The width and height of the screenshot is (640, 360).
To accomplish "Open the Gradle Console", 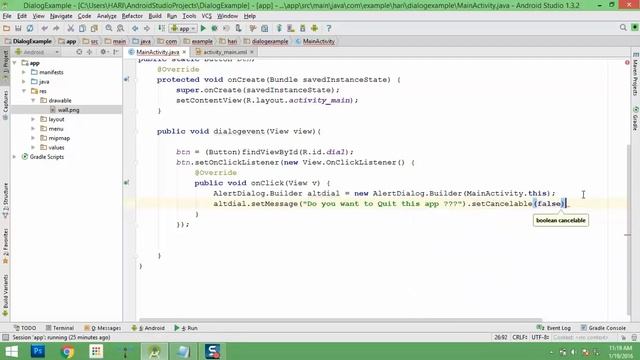I will pyautogui.click(x=603, y=328).
